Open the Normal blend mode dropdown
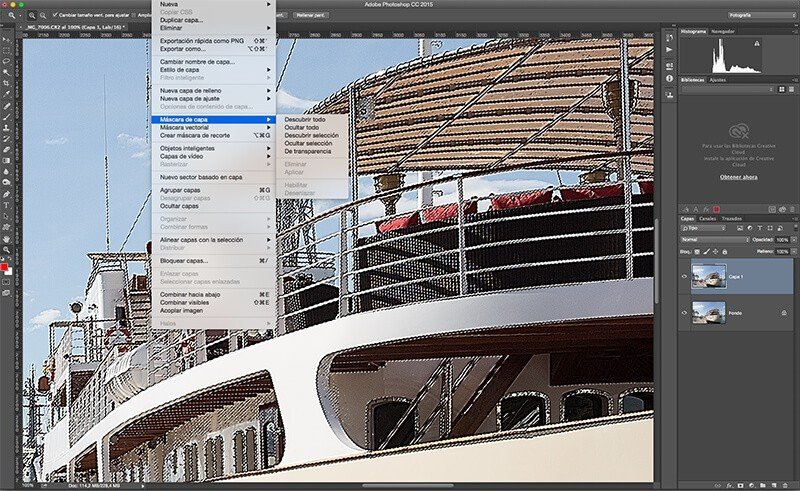 (x=715, y=239)
